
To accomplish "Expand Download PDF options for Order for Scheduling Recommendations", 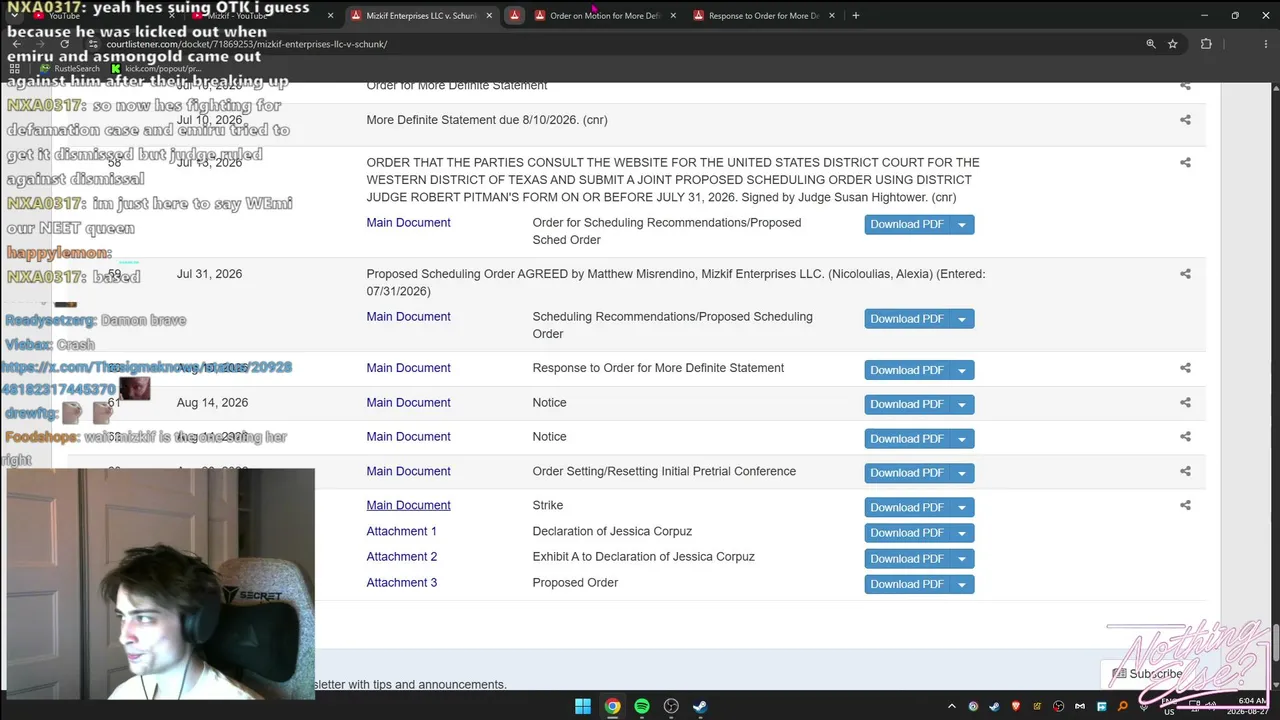I will click(x=962, y=225).
